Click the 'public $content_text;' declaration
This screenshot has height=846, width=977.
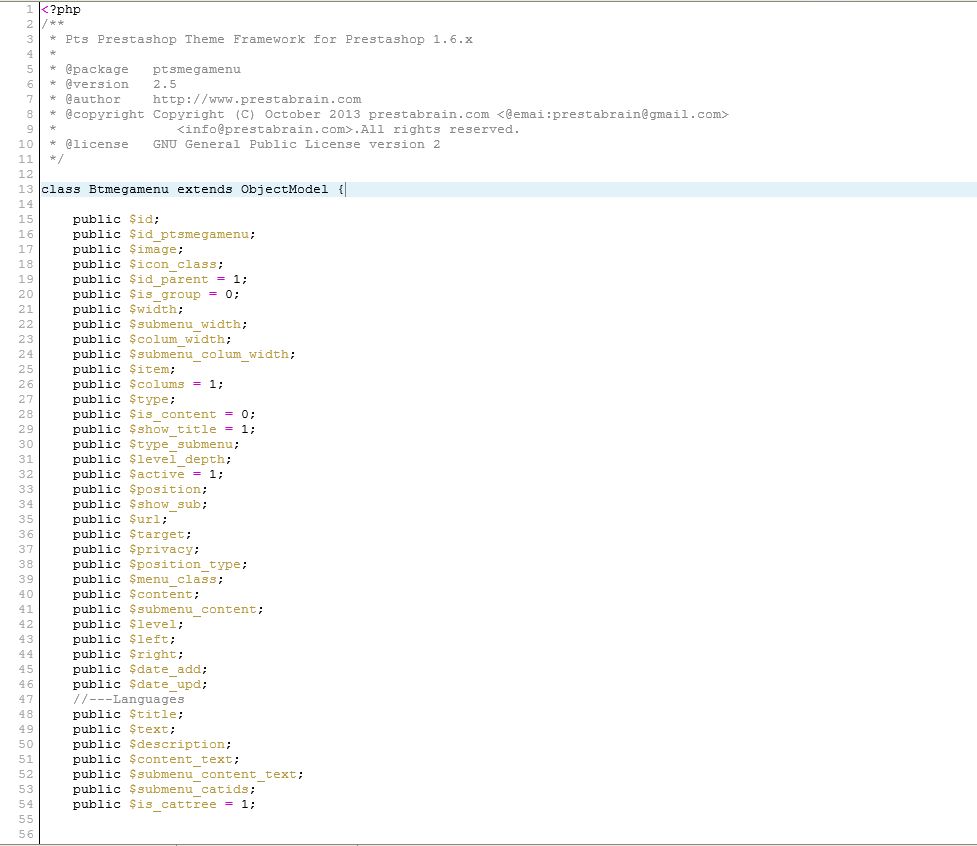(156, 759)
